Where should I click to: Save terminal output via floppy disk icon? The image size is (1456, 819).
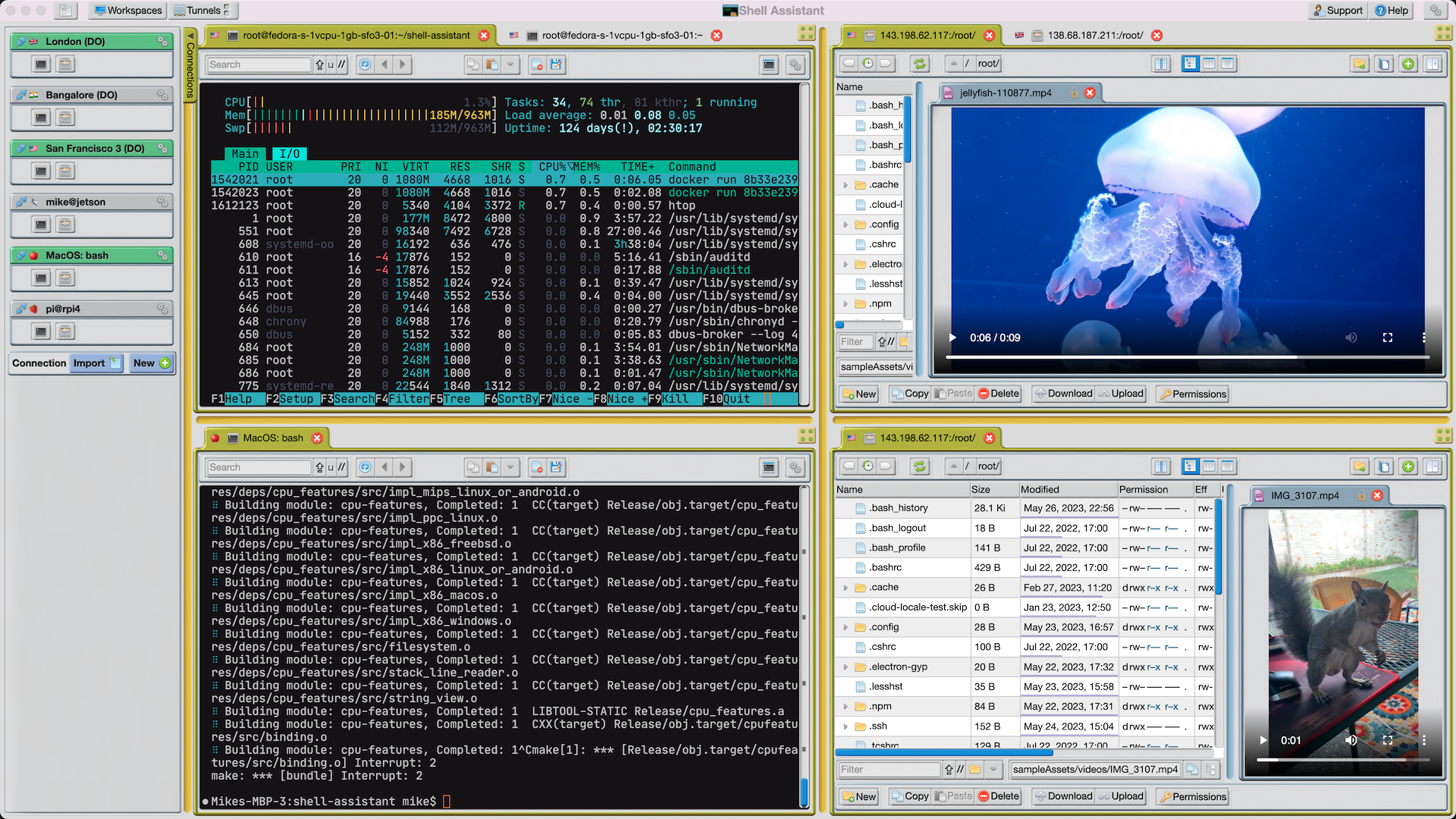[557, 64]
